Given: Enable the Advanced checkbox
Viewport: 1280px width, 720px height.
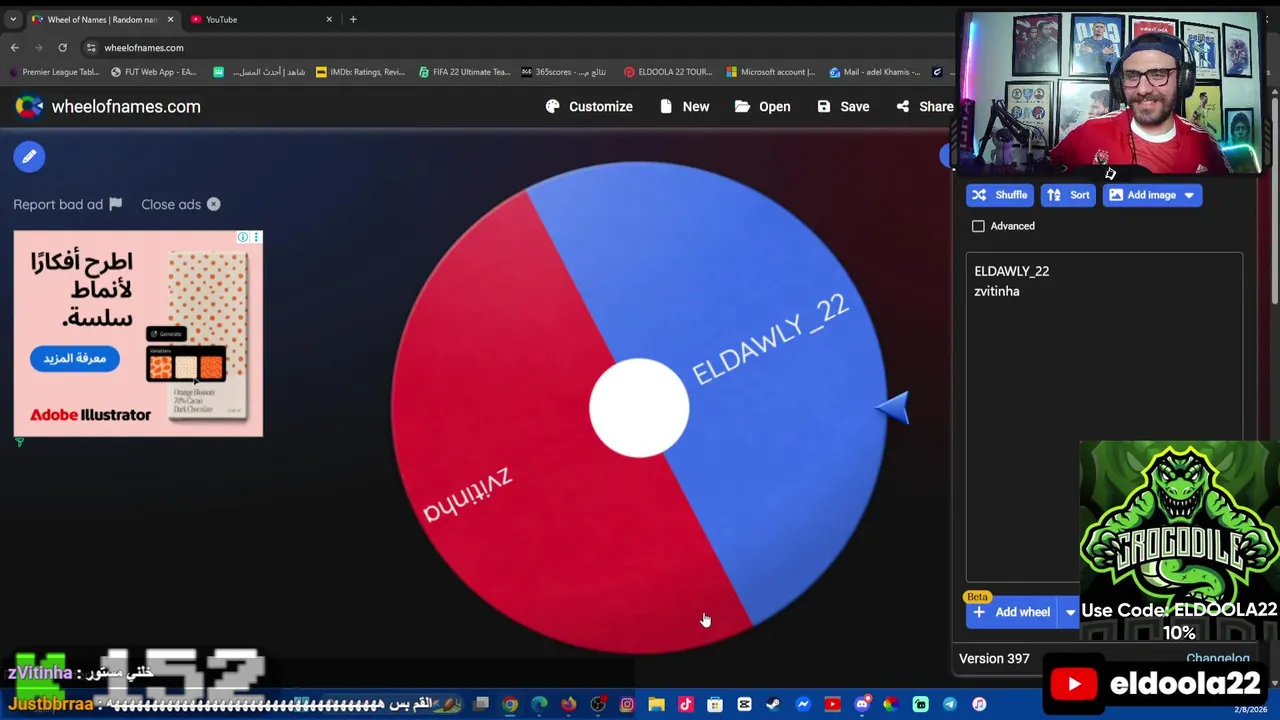Looking at the screenshot, I should (978, 226).
